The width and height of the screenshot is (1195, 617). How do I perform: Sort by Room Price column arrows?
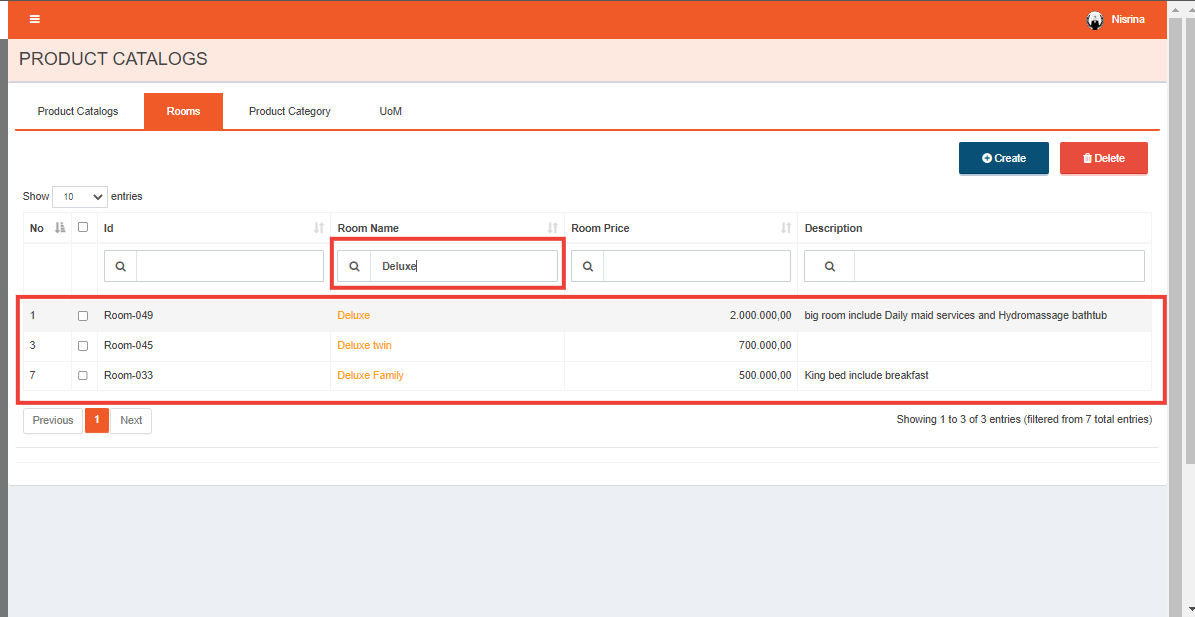tap(786, 228)
